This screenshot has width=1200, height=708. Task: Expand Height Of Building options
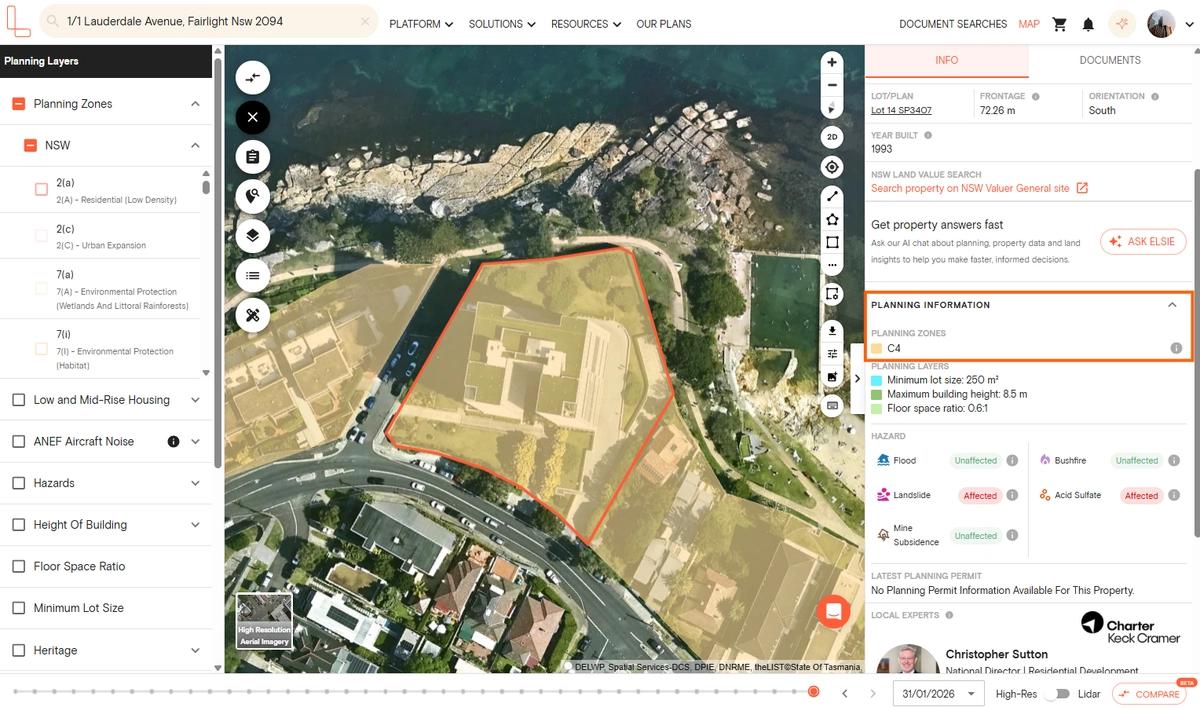[x=195, y=525]
